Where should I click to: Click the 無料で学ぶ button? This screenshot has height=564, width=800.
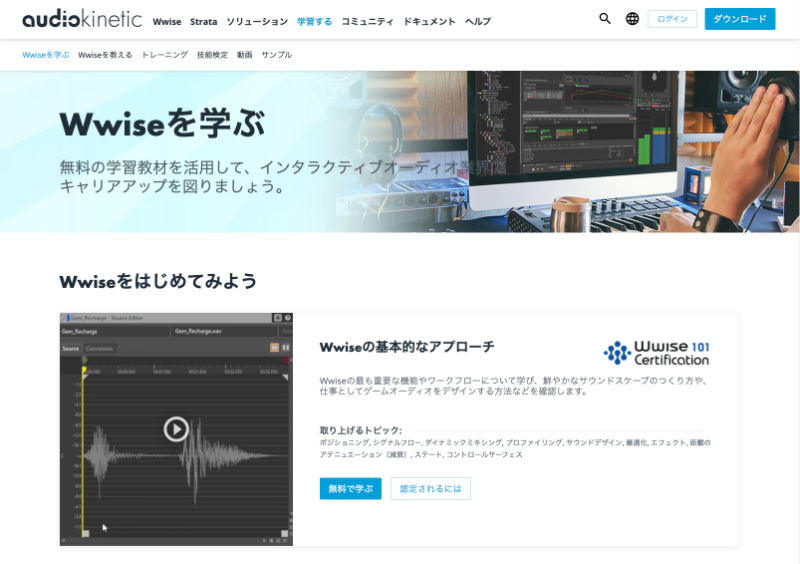coord(350,488)
